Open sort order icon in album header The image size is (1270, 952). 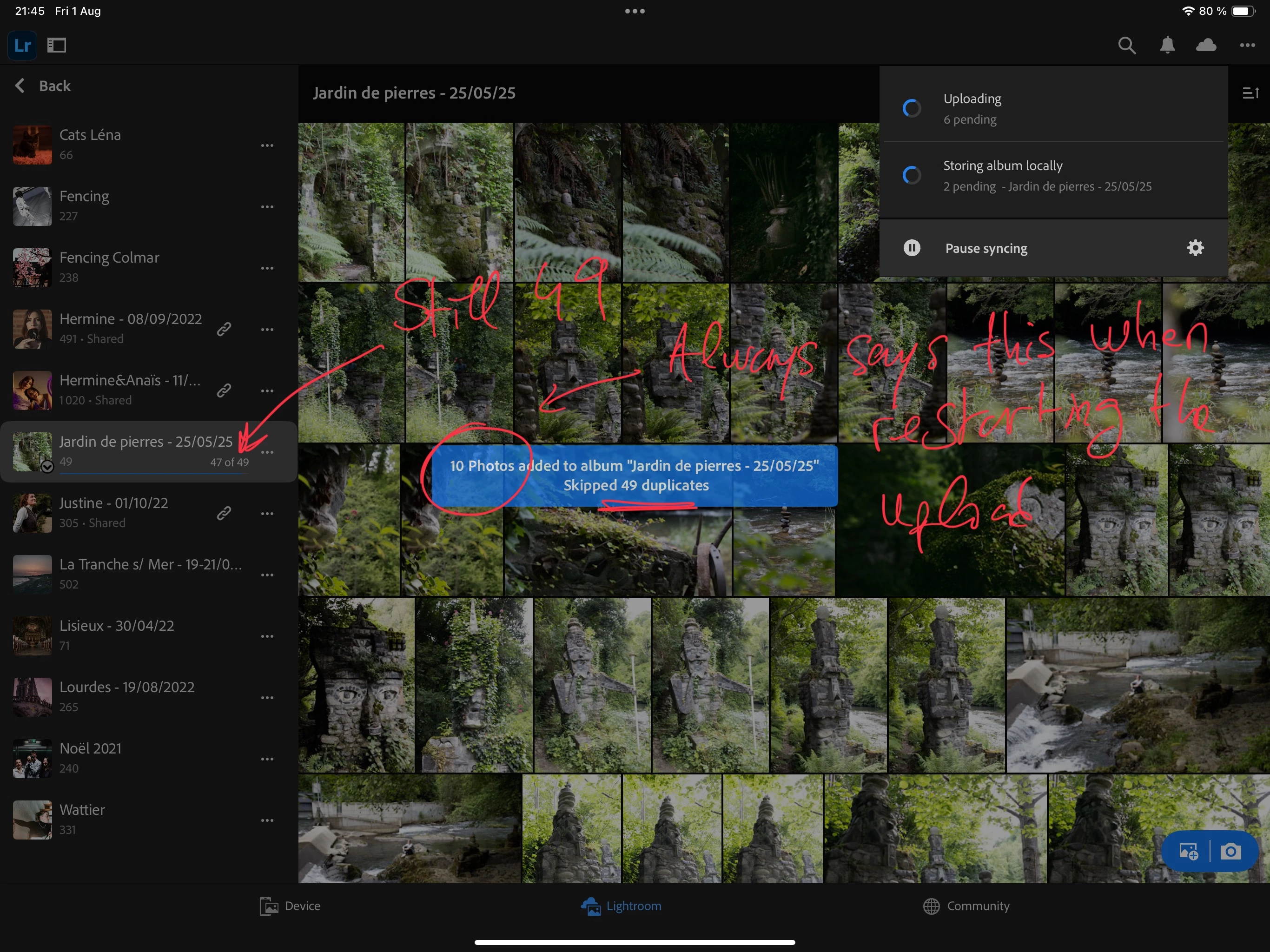click(x=1250, y=93)
